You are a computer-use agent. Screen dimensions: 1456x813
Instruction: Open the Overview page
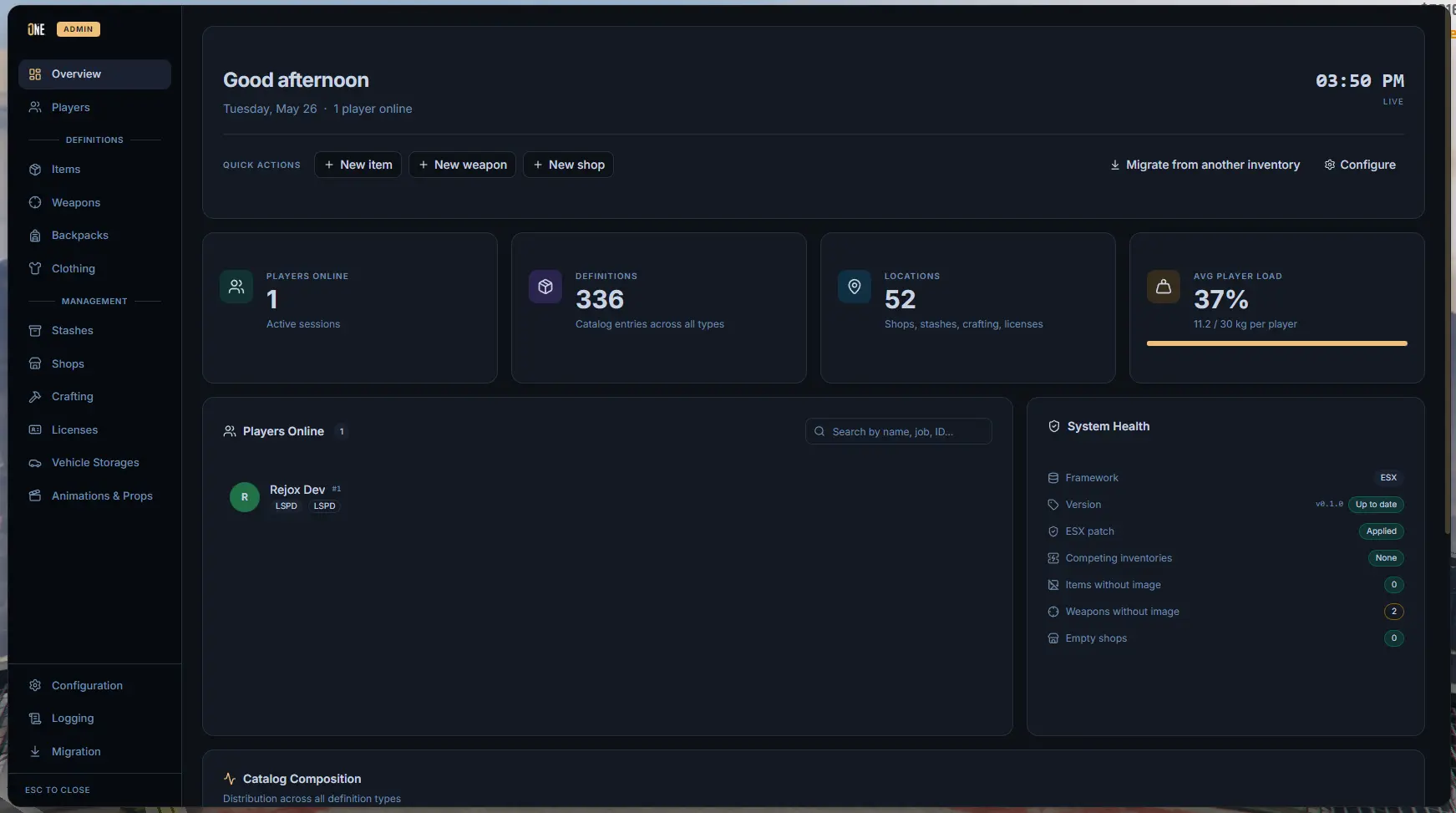[94, 74]
